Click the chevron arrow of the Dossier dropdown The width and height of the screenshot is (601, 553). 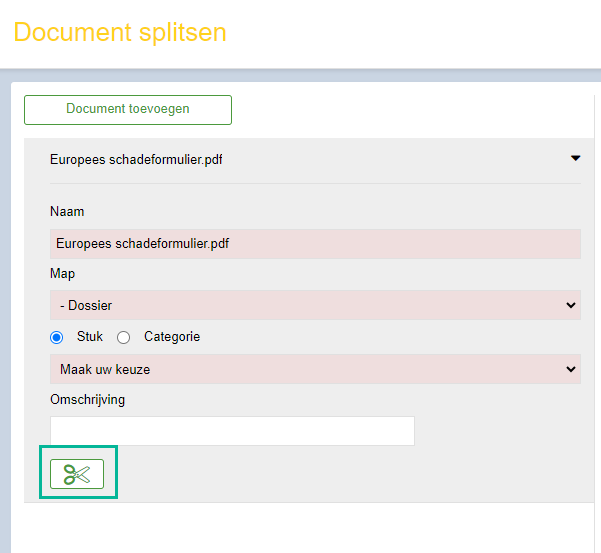tap(571, 305)
